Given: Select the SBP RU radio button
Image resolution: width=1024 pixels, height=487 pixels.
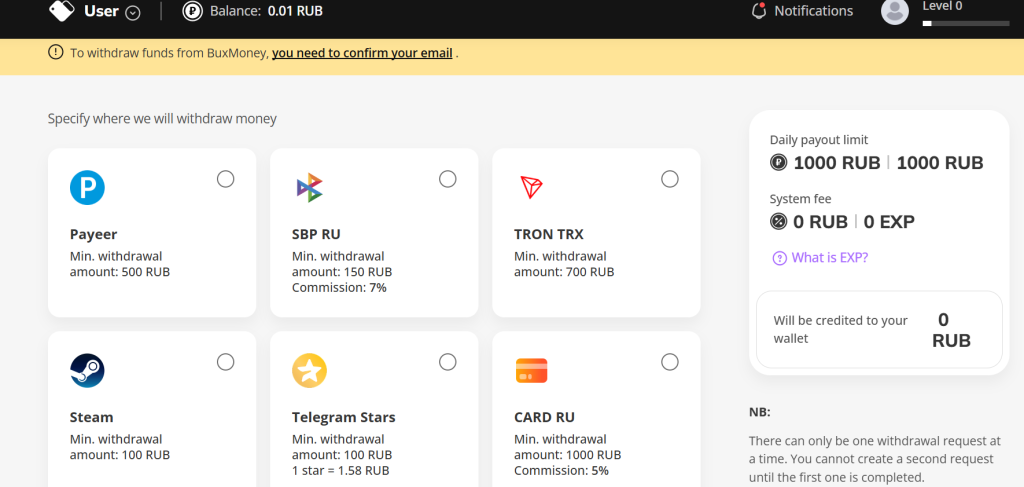Looking at the screenshot, I should pos(448,179).
